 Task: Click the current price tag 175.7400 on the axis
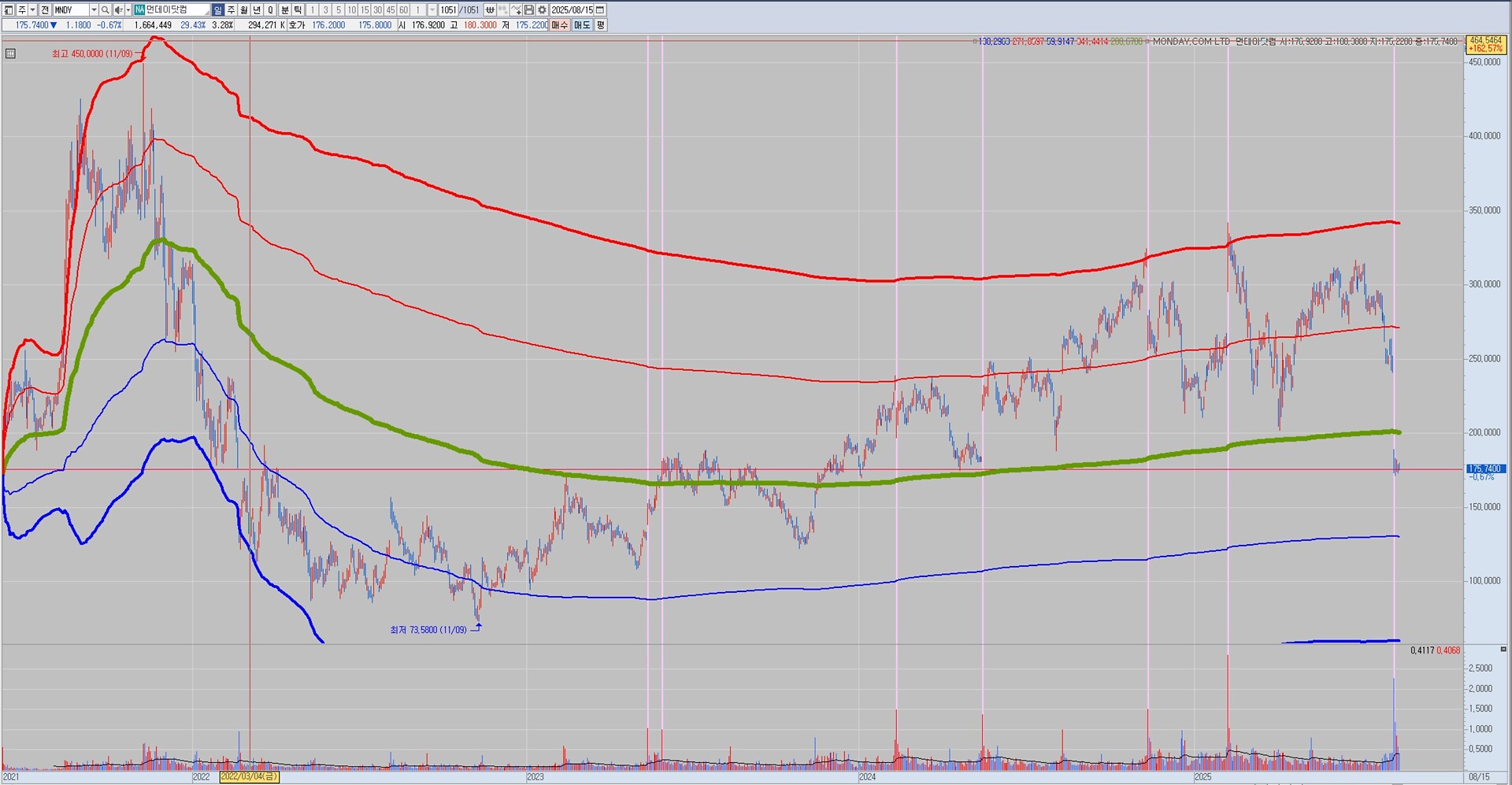1485,469
